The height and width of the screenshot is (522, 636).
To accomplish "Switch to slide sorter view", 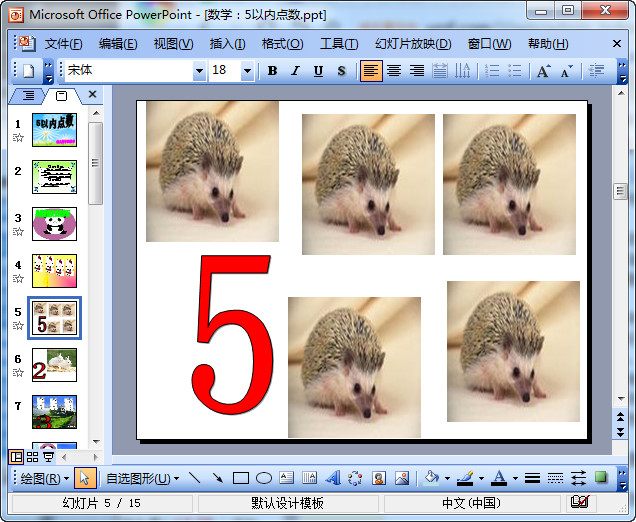I will click(x=33, y=456).
